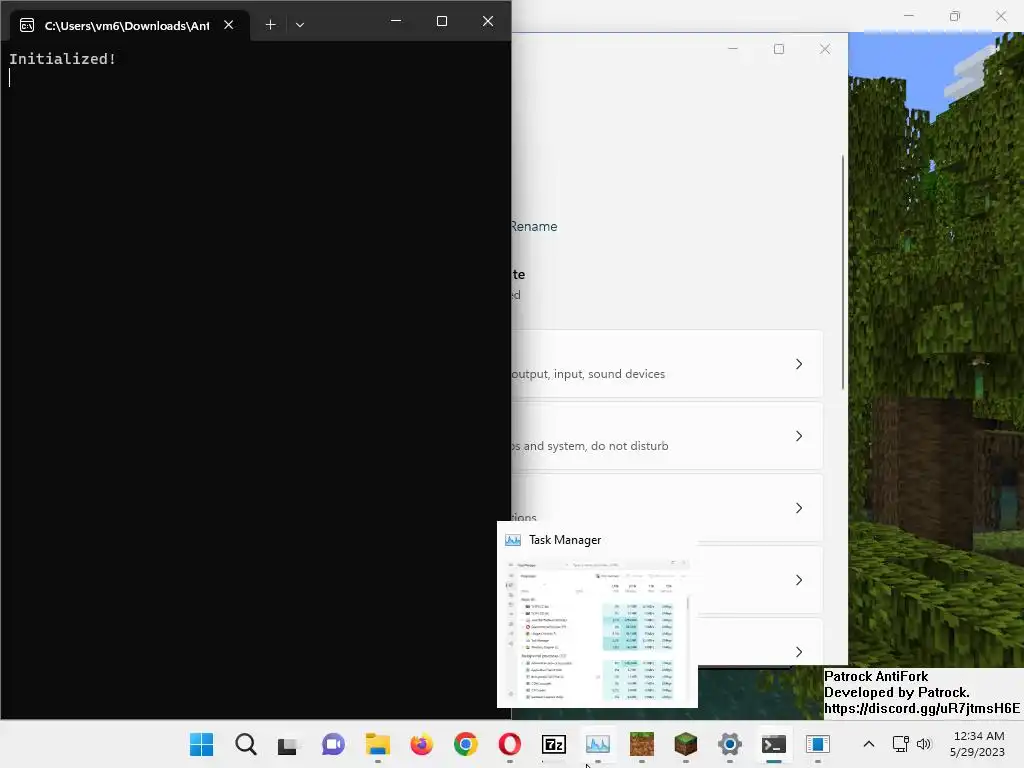Expand the do not disturb settings row

(x=666, y=436)
